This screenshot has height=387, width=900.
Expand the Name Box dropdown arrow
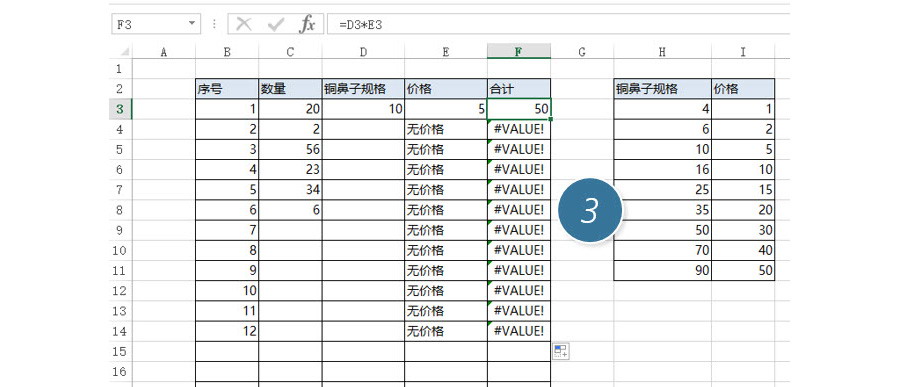coord(192,24)
